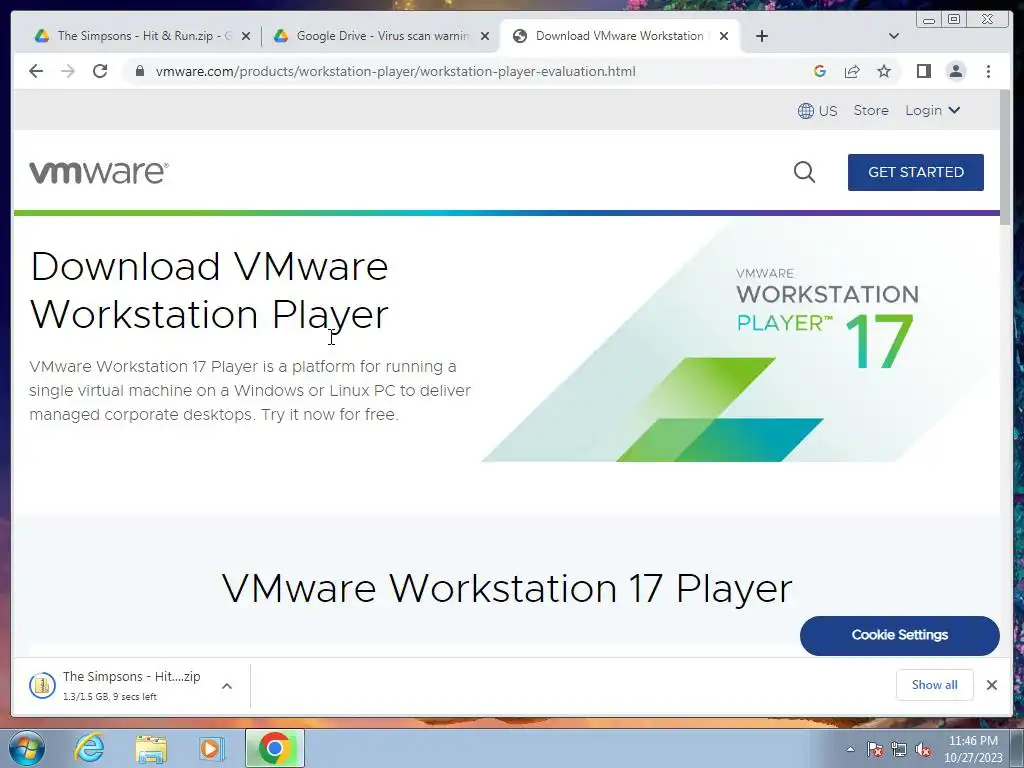Click the forward navigation arrow
Image resolution: width=1024 pixels, height=768 pixels.
pyautogui.click(x=67, y=71)
